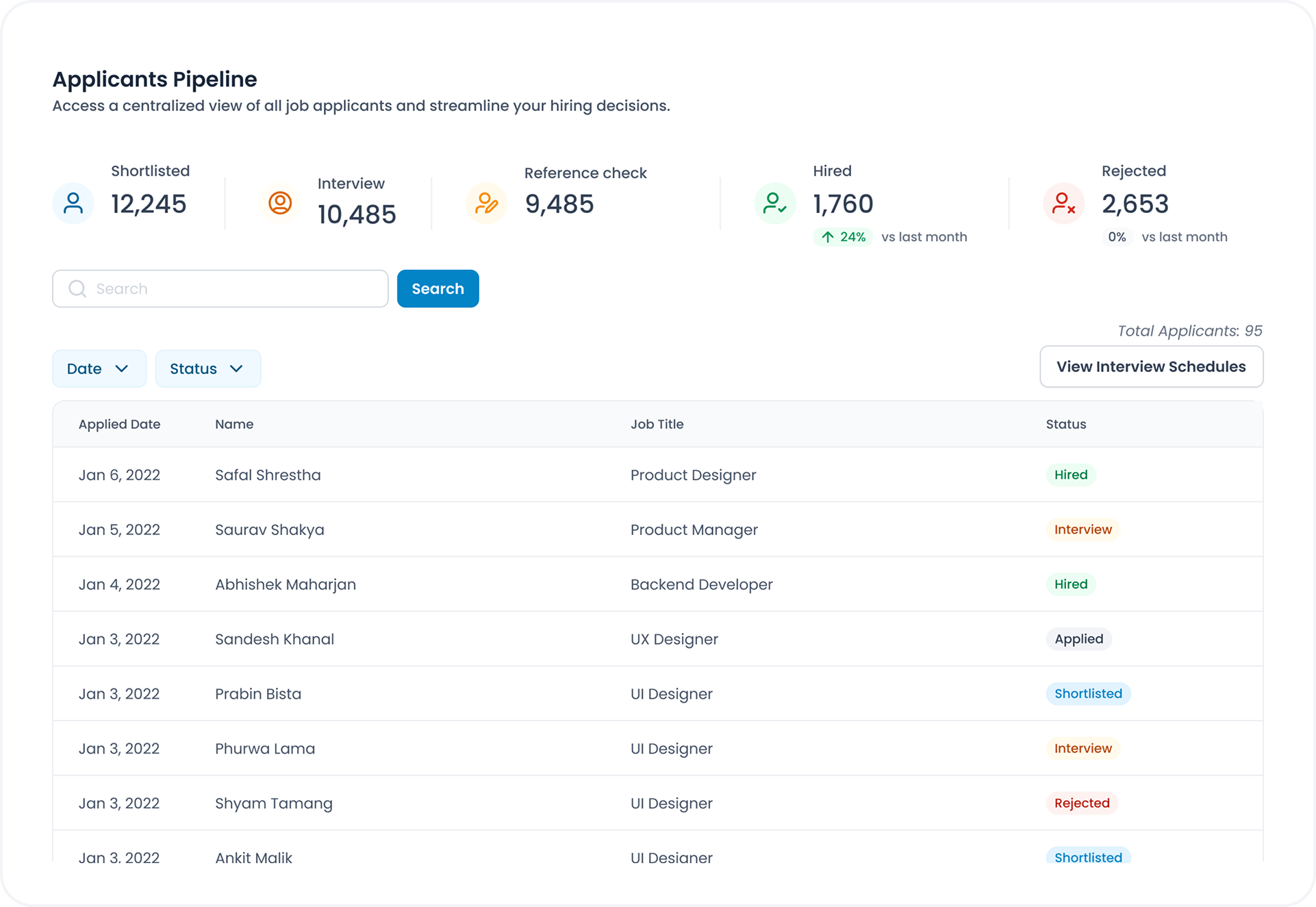The width and height of the screenshot is (1316, 907).
Task: Click the Job Title column header
Action: (657, 424)
